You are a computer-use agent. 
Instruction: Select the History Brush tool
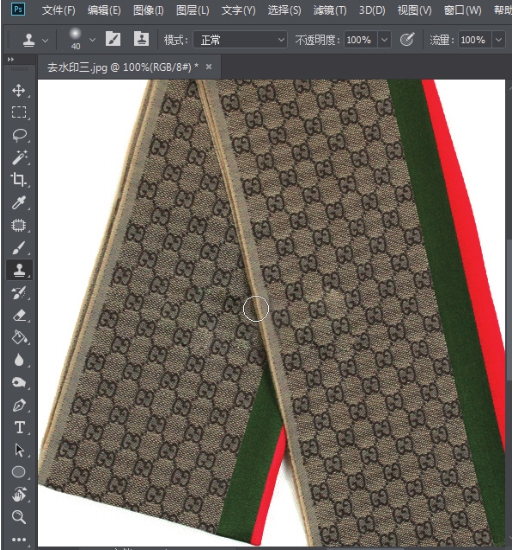point(19,293)
